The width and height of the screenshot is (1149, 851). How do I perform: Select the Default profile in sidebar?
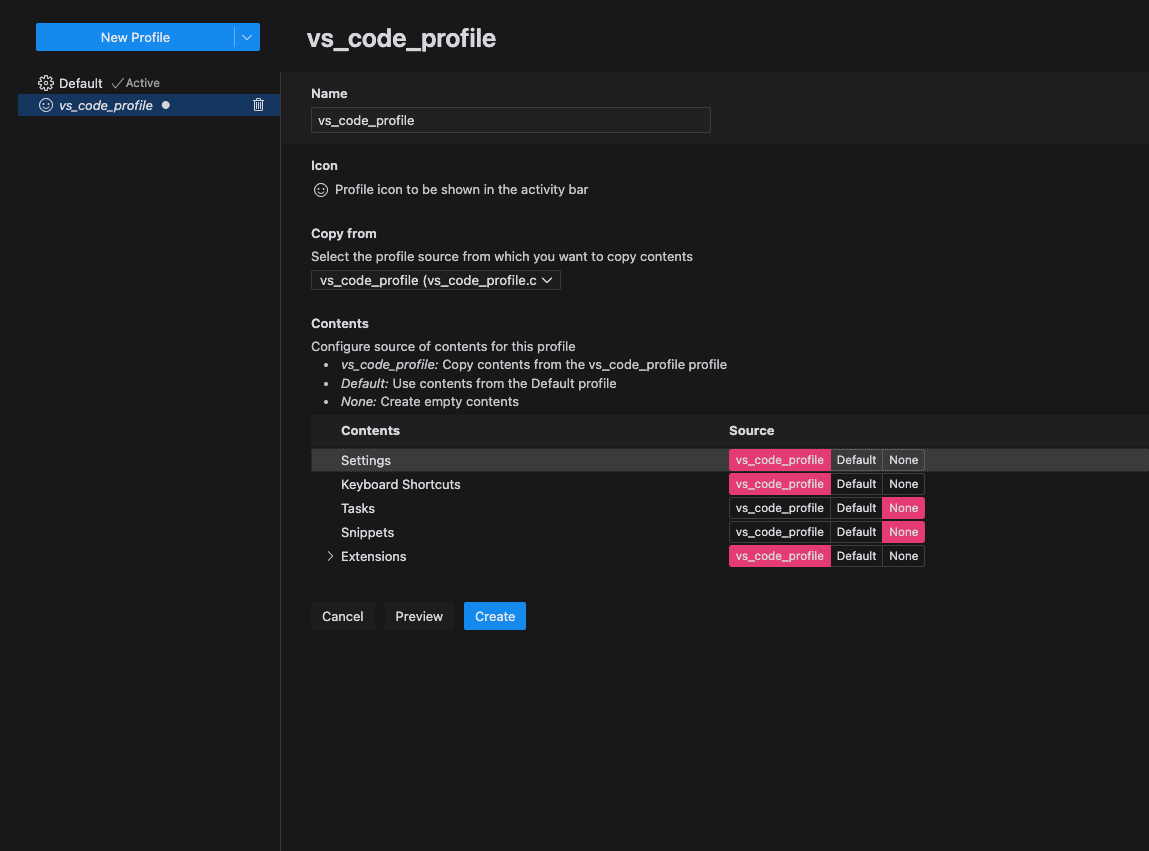pyautogui.click(x=149, y=83)
